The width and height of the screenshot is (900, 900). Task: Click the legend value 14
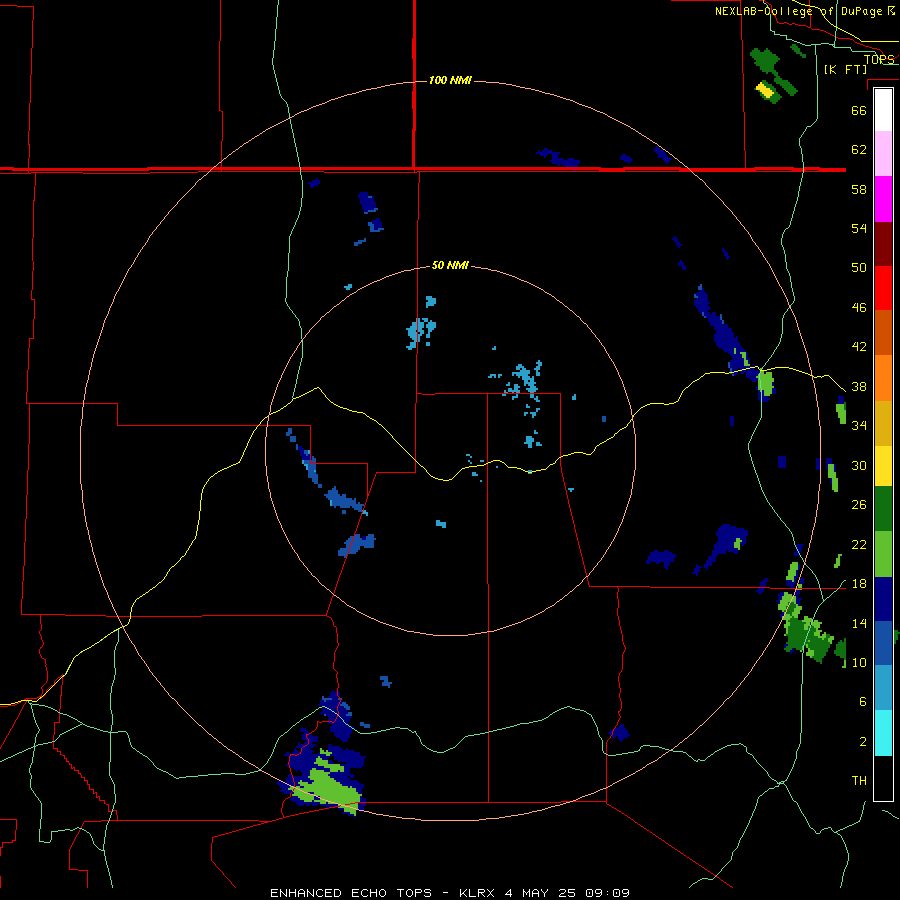pyautogui.click(x=859, y=623)
